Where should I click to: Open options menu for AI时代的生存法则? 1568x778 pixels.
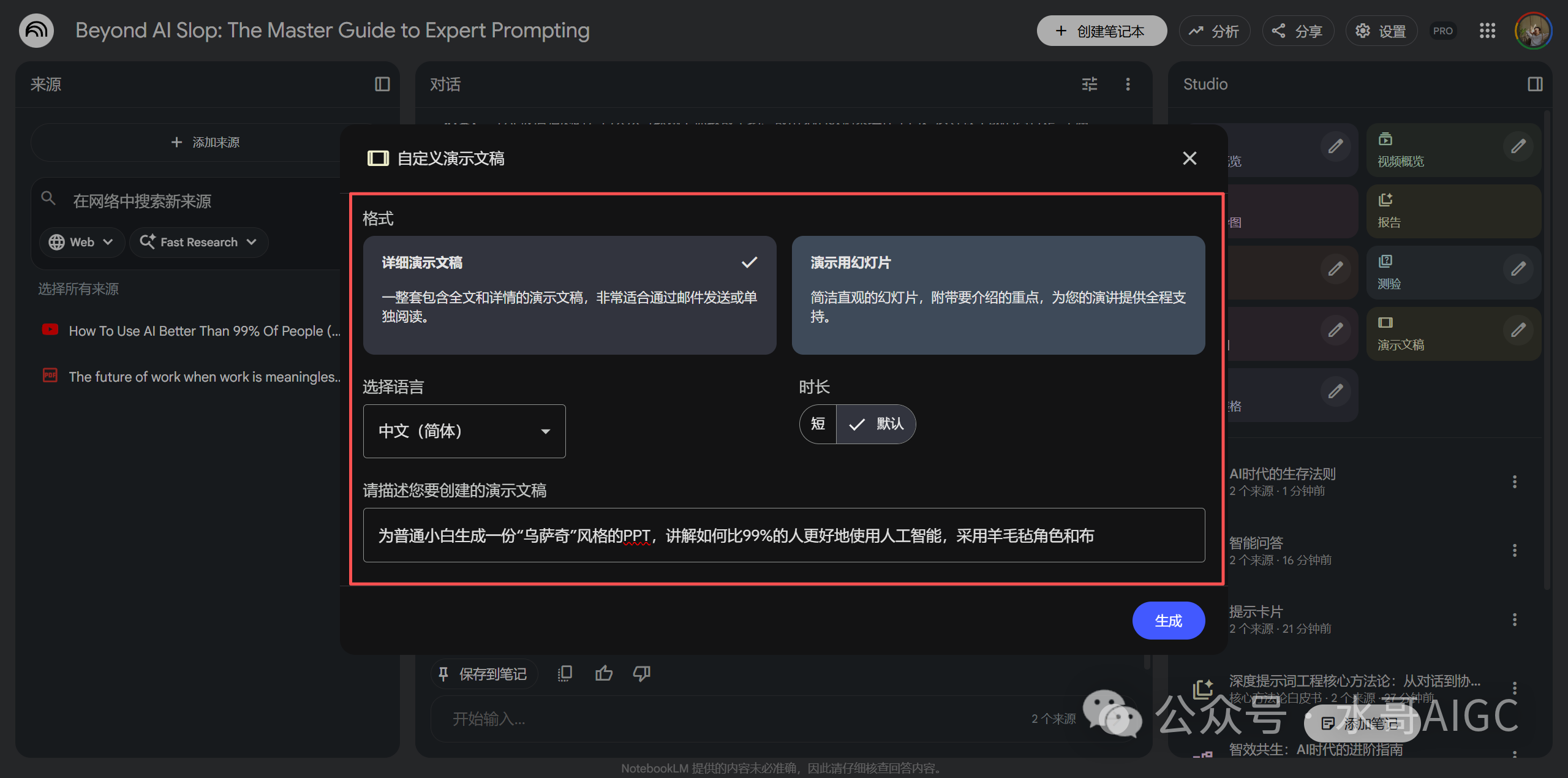click(x=1514, y=482)
